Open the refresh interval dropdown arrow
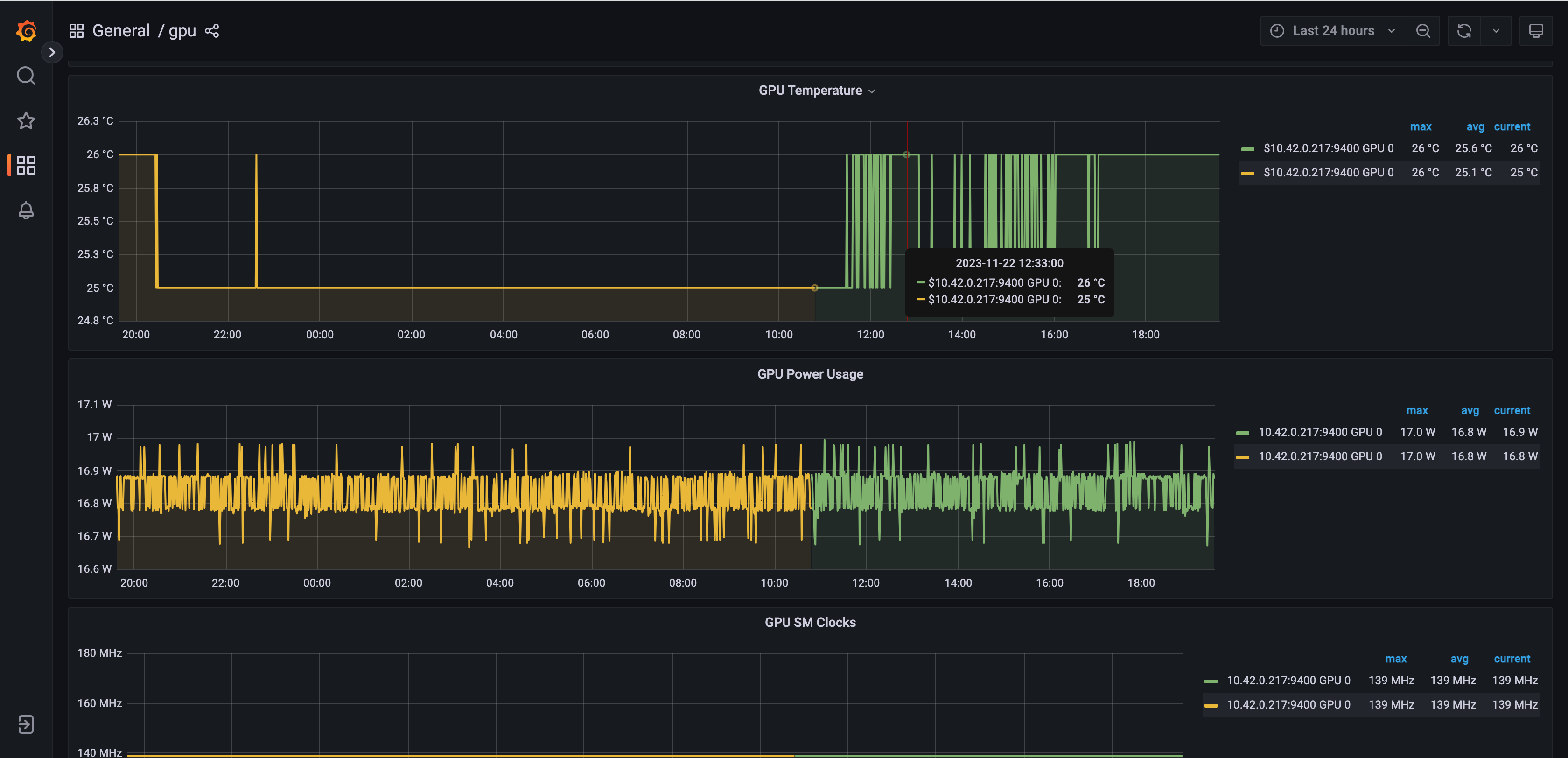Image resolution: width=1568 pixels, height=758 pixels. click(x=1496, y=30)
